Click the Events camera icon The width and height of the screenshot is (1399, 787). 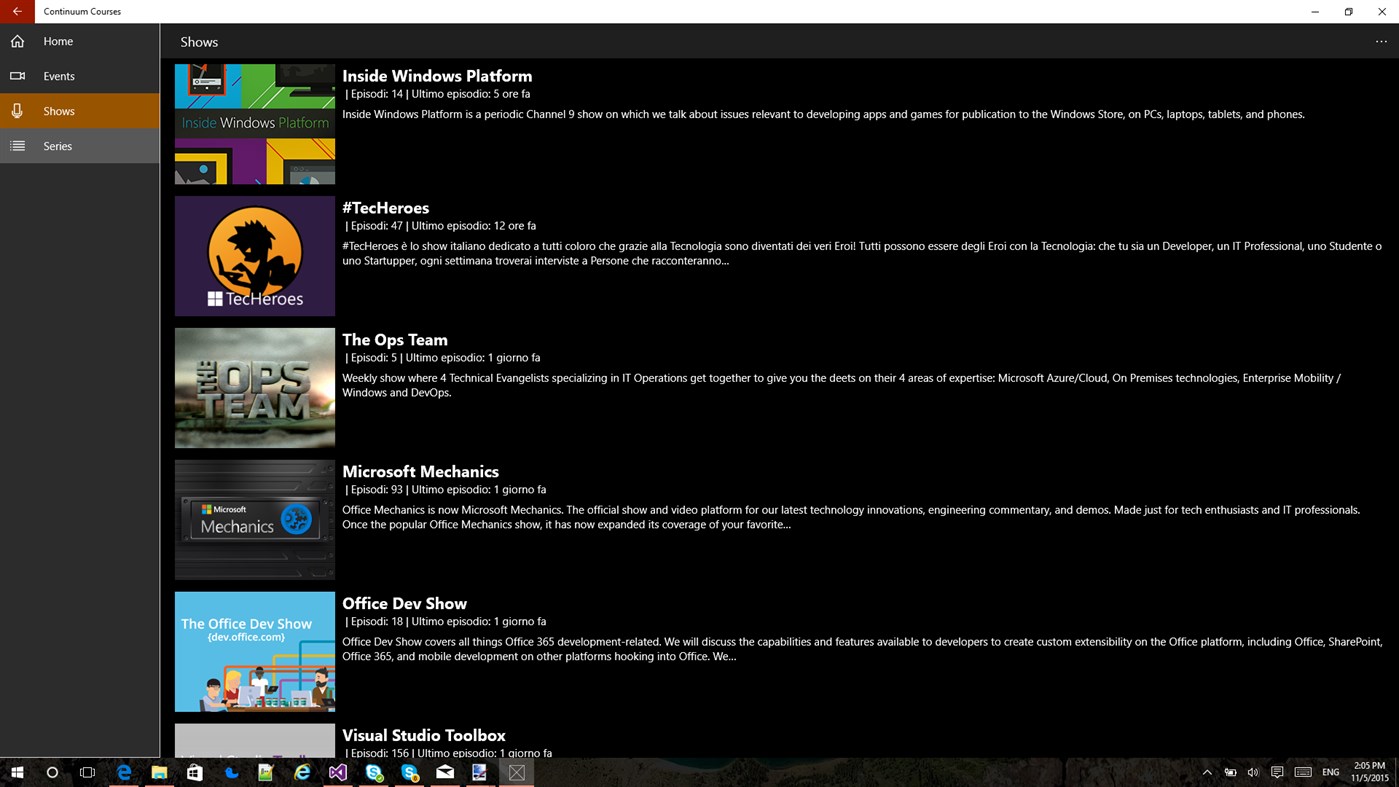(x=17, y=76)
